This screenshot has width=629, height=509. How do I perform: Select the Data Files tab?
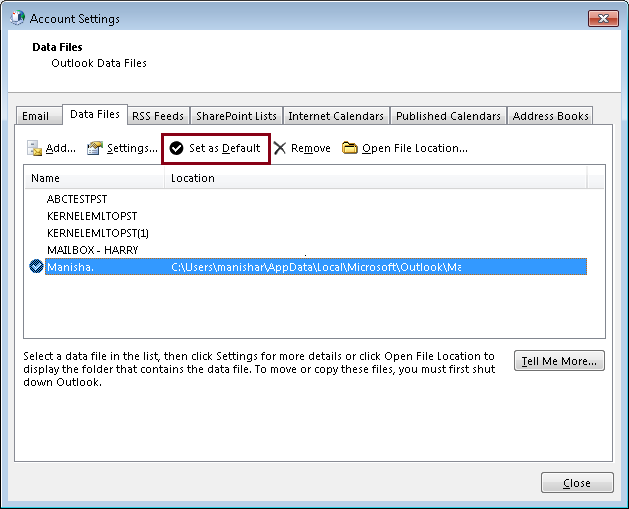[x=95, y=114]
